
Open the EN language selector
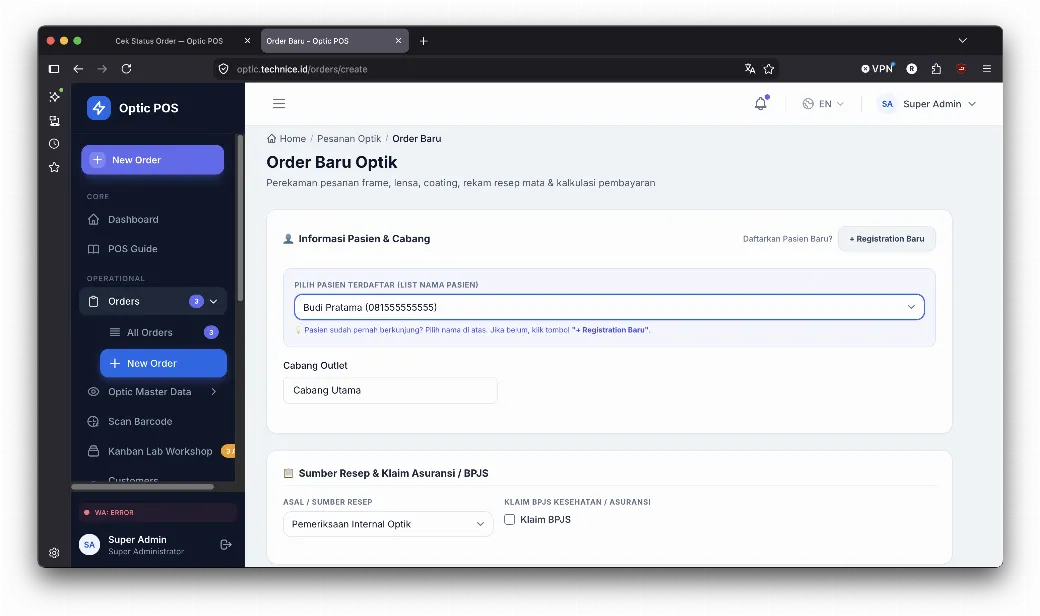click(823, 104)
